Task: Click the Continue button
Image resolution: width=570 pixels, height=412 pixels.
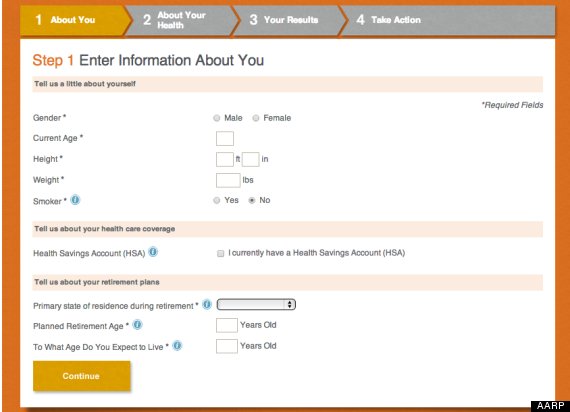Action: tap(81, 376)
